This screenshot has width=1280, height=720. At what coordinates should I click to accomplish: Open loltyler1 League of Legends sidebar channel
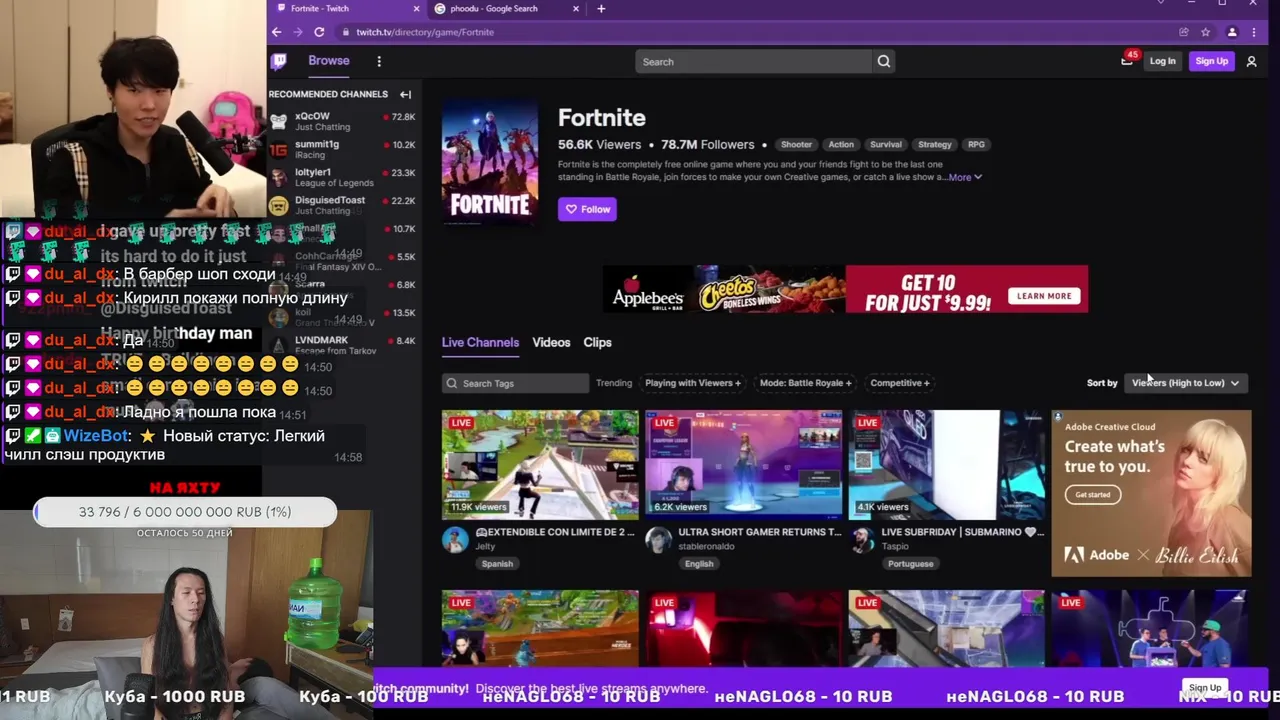click(343, 177)
